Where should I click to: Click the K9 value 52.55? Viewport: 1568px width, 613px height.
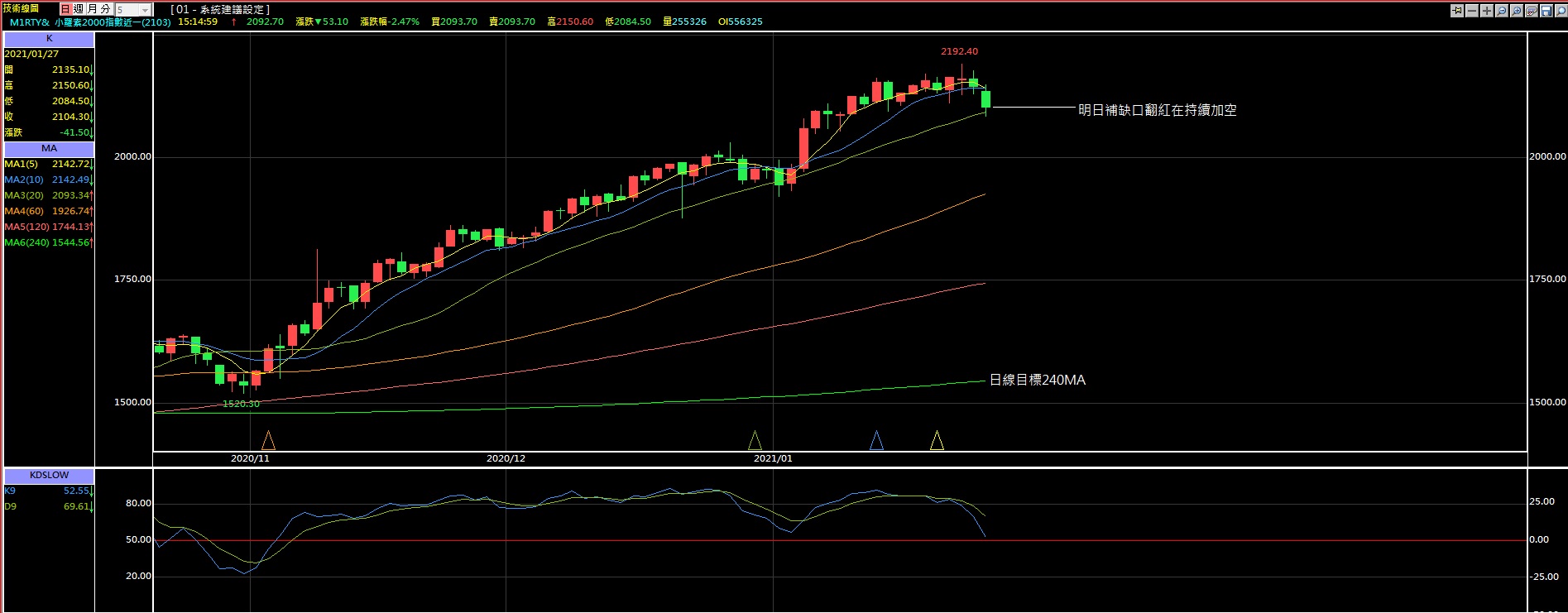[76, 491]
